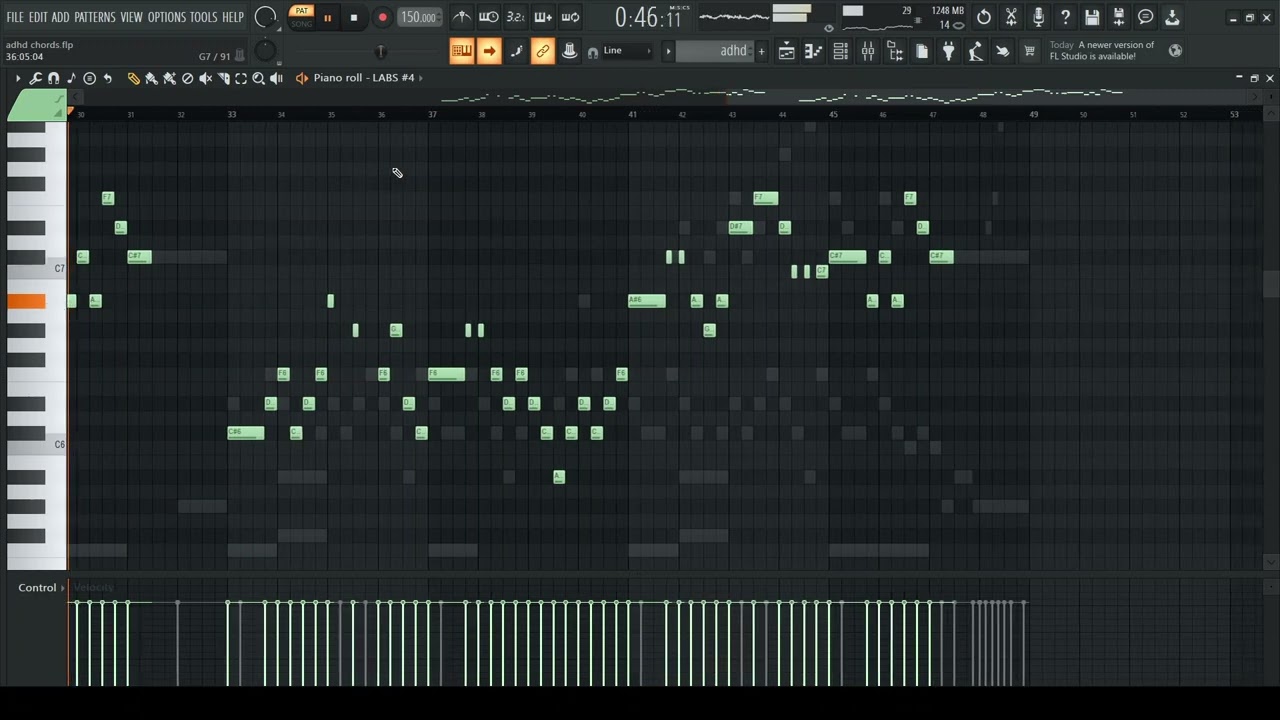
Task: Open the chat bubble icon
Action: [x=1146, y=17]
